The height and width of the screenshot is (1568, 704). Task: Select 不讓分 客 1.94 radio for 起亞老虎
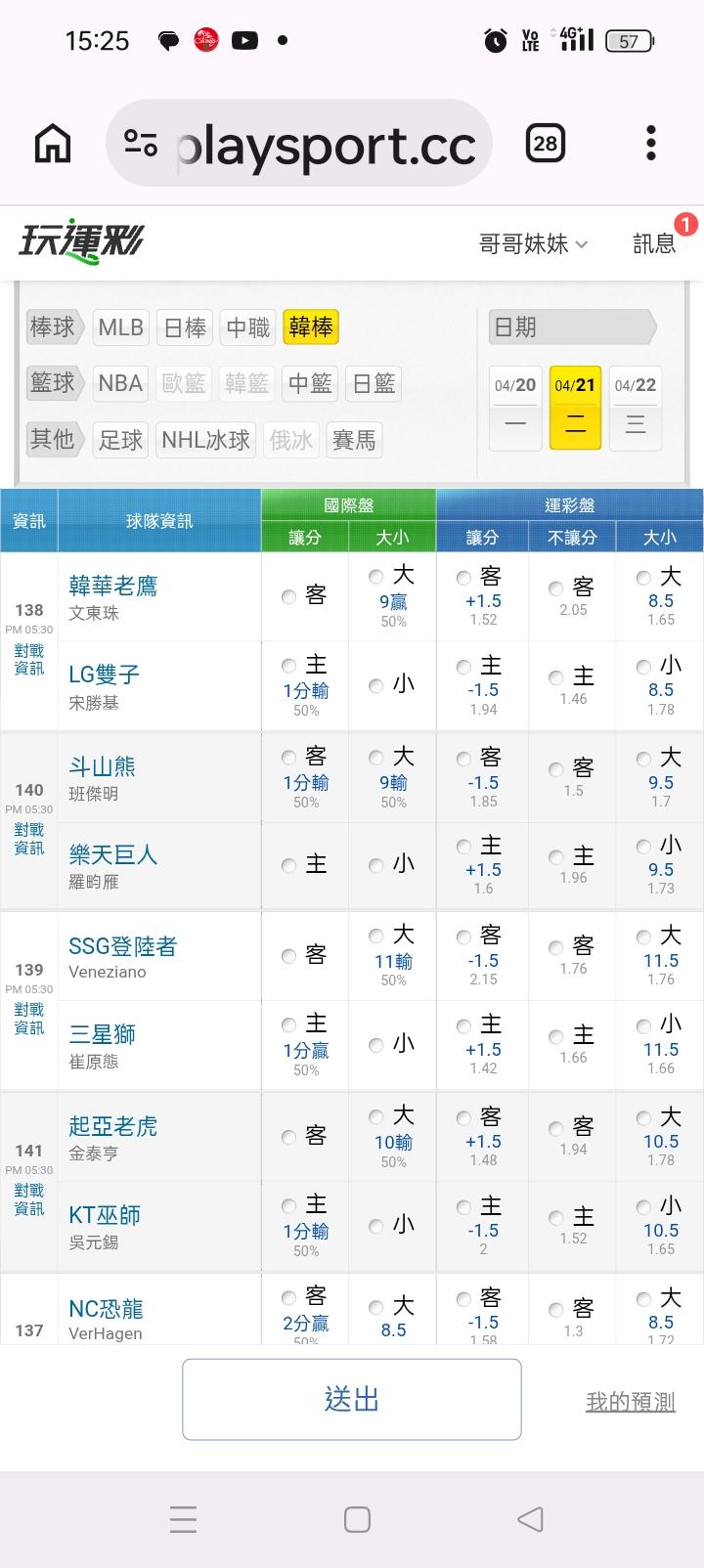click(x=555, y=1128)
